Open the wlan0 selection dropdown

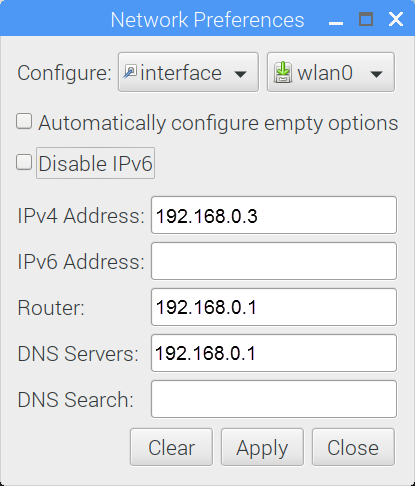click(x=331, y=72)
